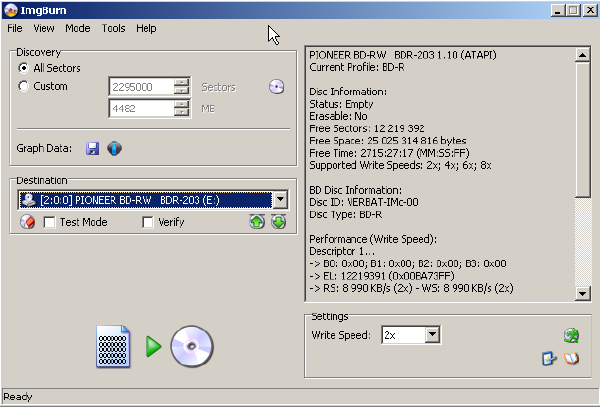Enable the Test Mode checkbox

[x=49, y=222]
